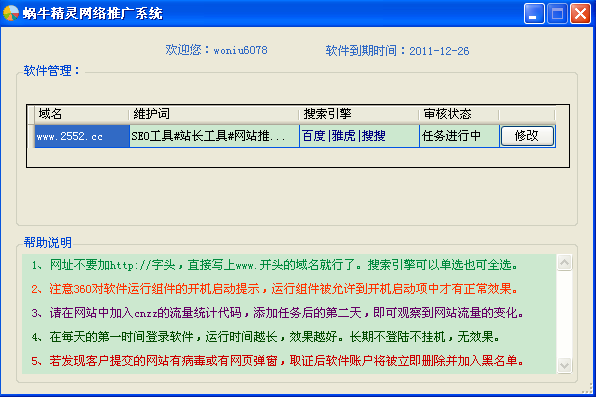596x397 pixels.
Task: Click the expiry date 2011-12-26
Action: coord(439,51)
